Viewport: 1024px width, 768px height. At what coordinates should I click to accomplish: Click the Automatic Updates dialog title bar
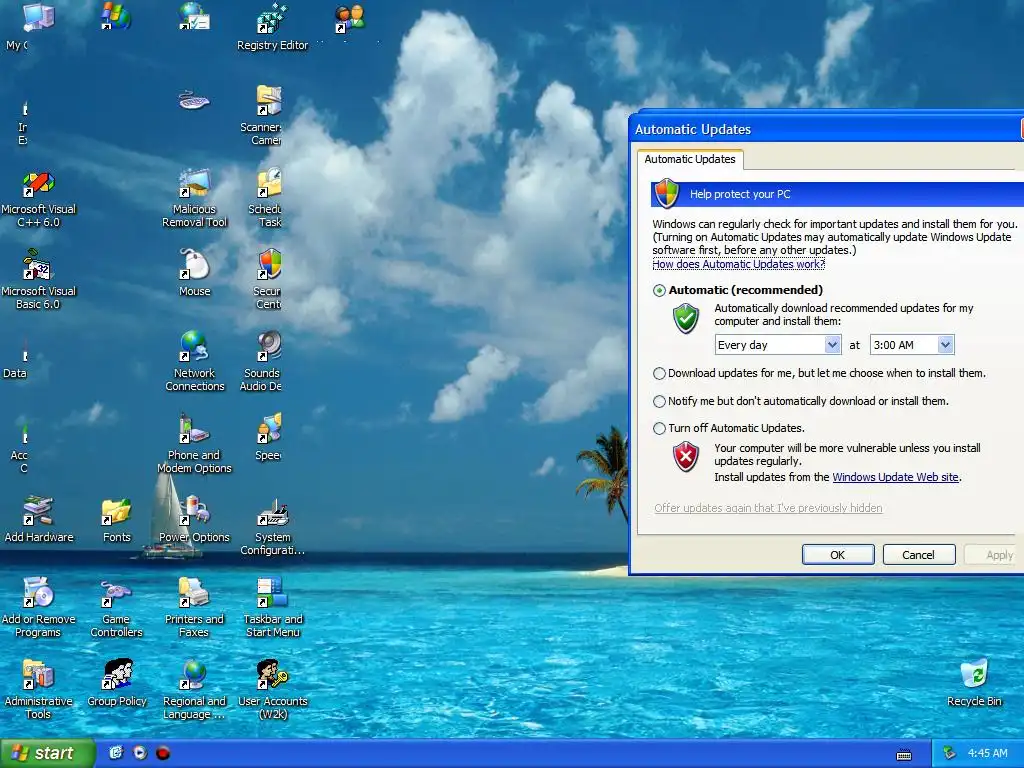825,129
